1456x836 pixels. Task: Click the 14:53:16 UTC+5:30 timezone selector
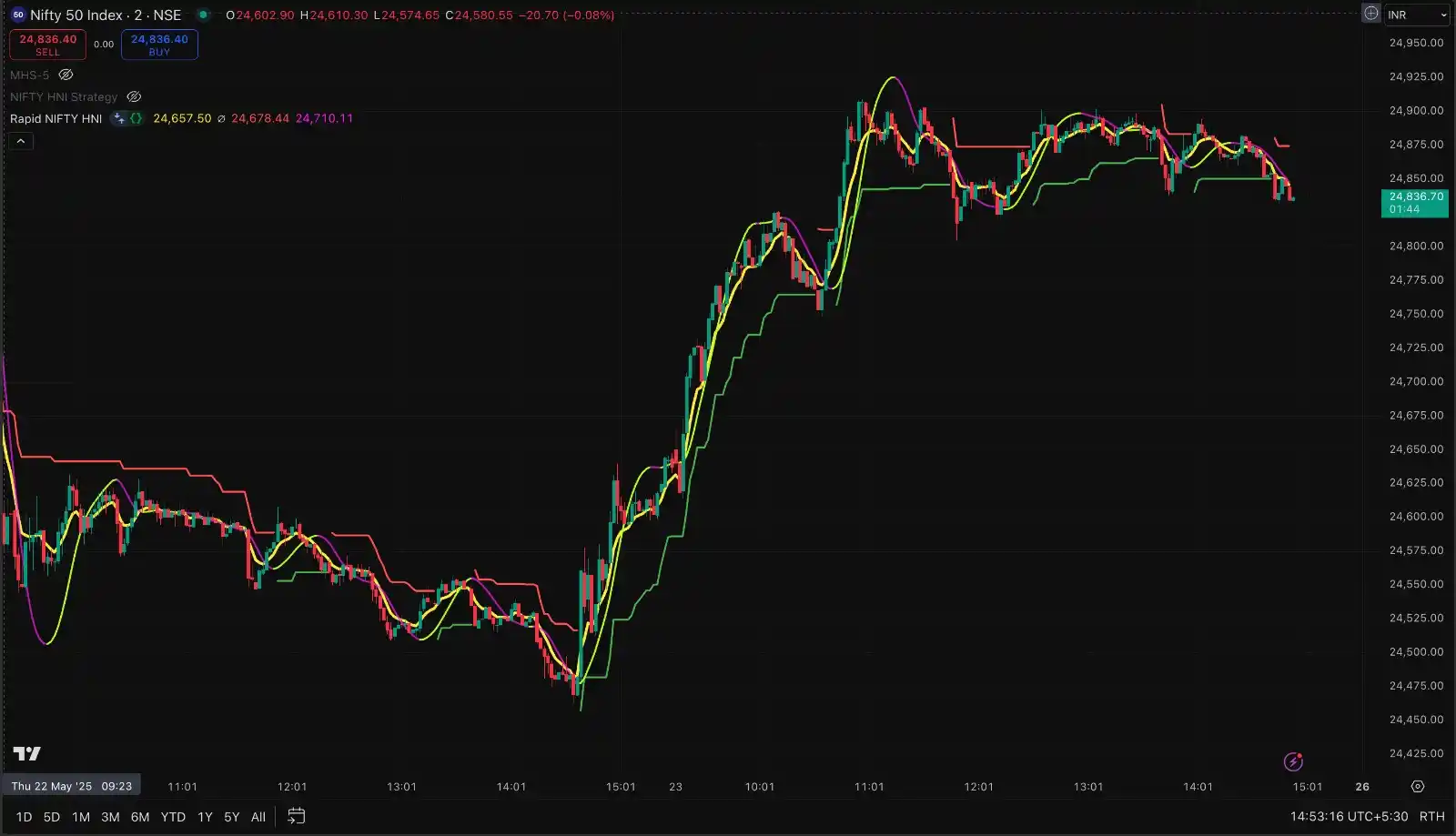pos(1349,816)
